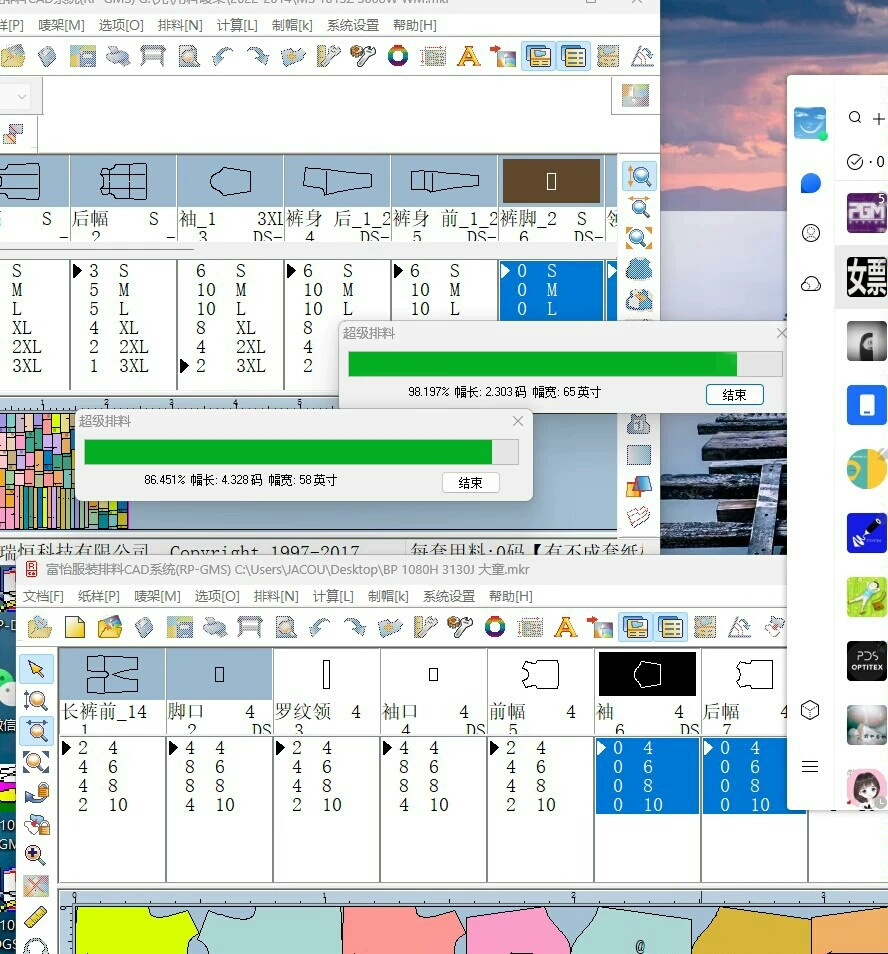Open the color ring icon in upper toolbar
Screen dimensions: 888x954
398,56
